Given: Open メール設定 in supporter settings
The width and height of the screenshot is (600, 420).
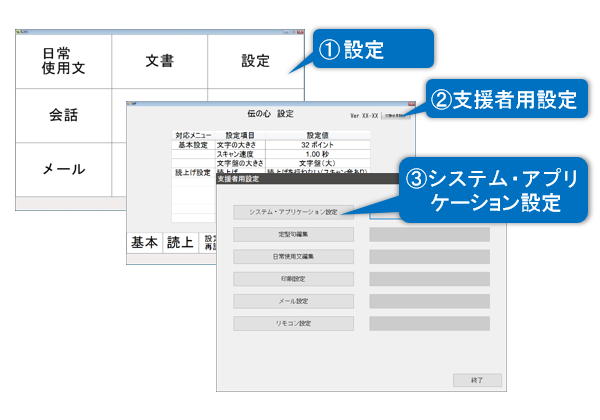Looking at the screenshot, I should click(x=293, y=301).
